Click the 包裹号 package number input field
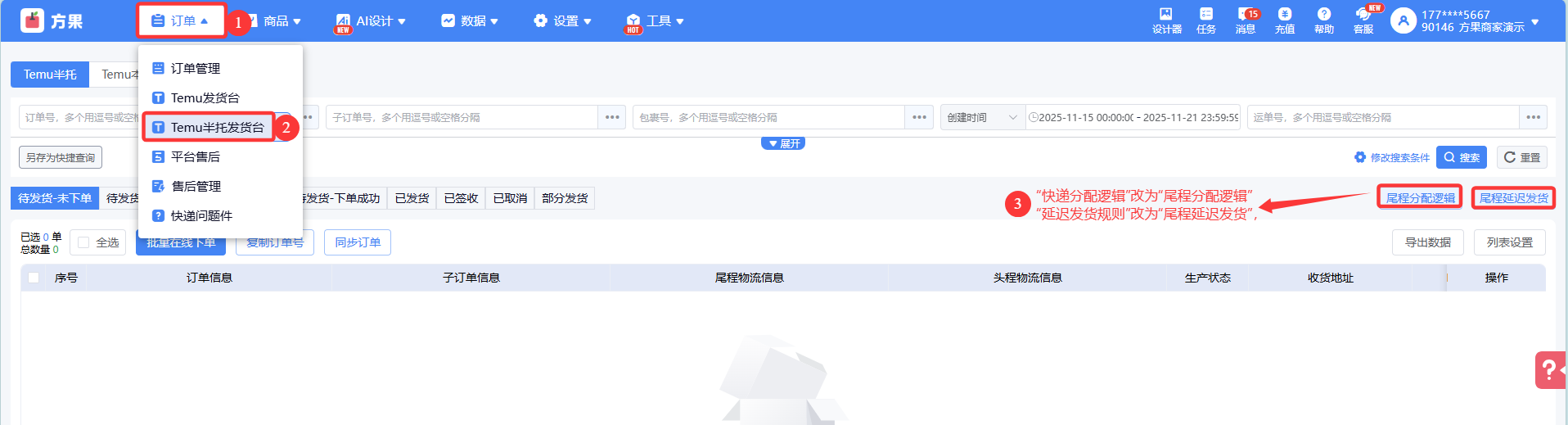 tap(768, 117)
